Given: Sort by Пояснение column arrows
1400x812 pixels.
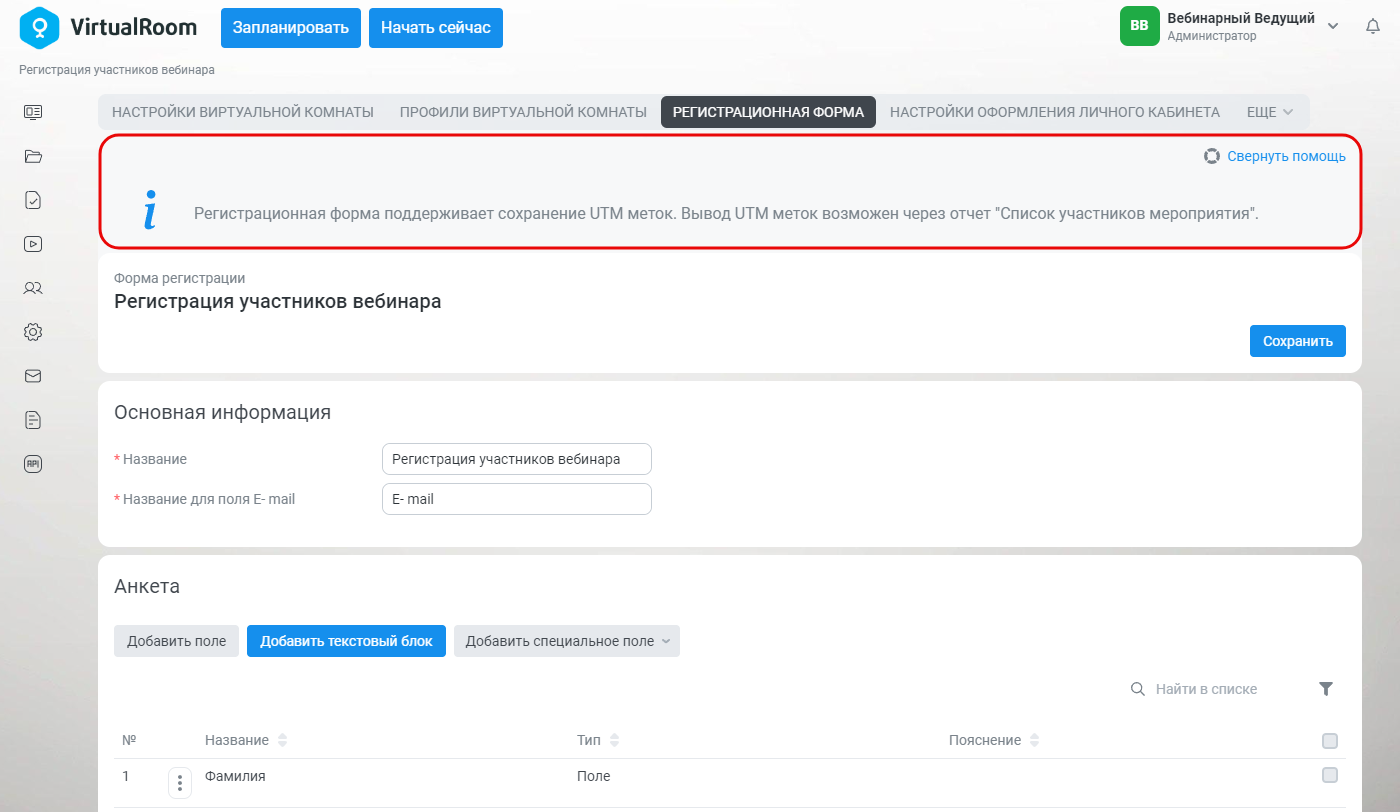Looking at the screenshot, I should [1035, 741].
